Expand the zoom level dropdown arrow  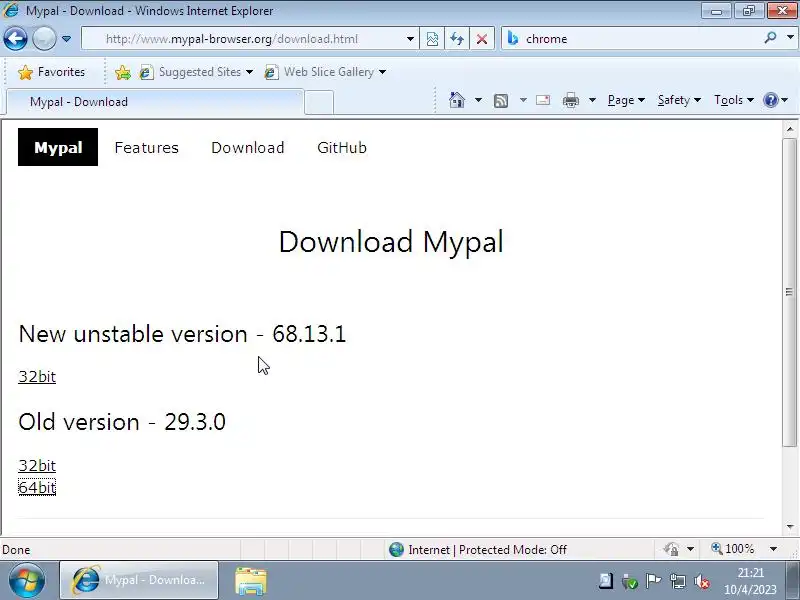coord(773,549)
